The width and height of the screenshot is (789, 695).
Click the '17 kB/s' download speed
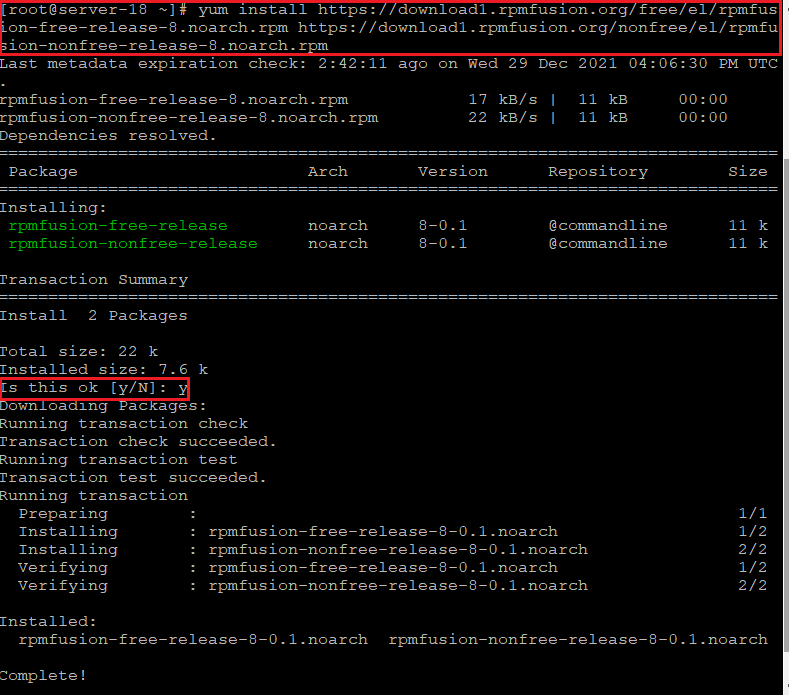pos(503,100)
